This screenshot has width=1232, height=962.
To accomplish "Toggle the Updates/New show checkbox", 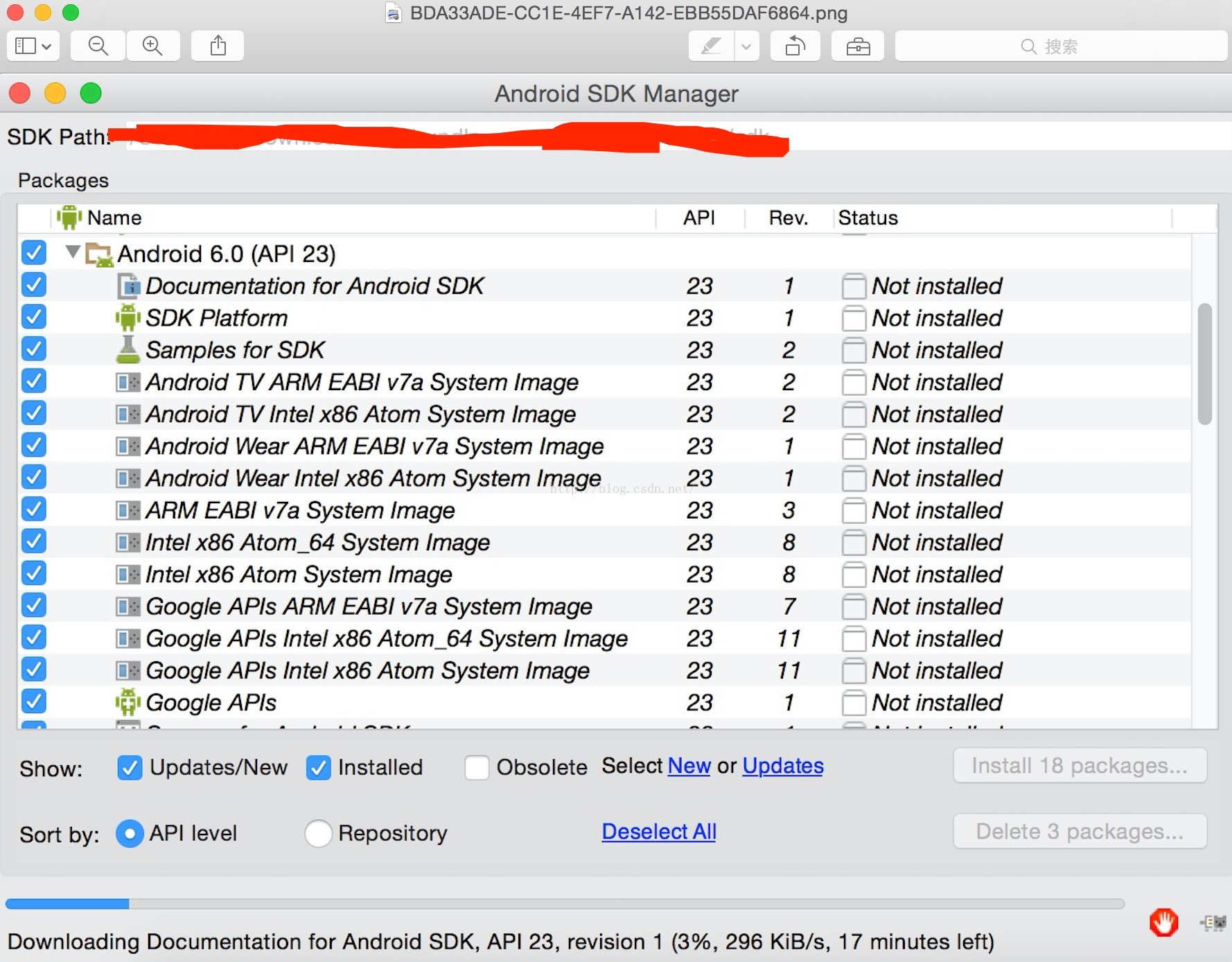I will pos(130,768).
